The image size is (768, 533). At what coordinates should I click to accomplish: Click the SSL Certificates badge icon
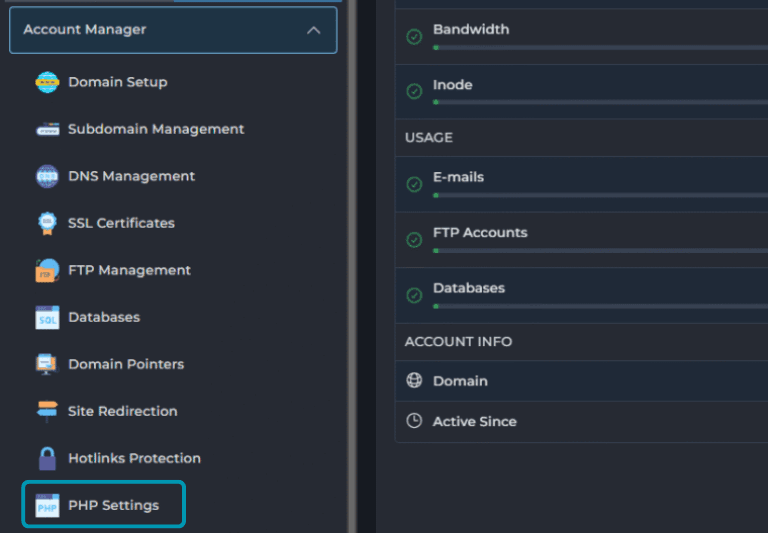point(47,224)
